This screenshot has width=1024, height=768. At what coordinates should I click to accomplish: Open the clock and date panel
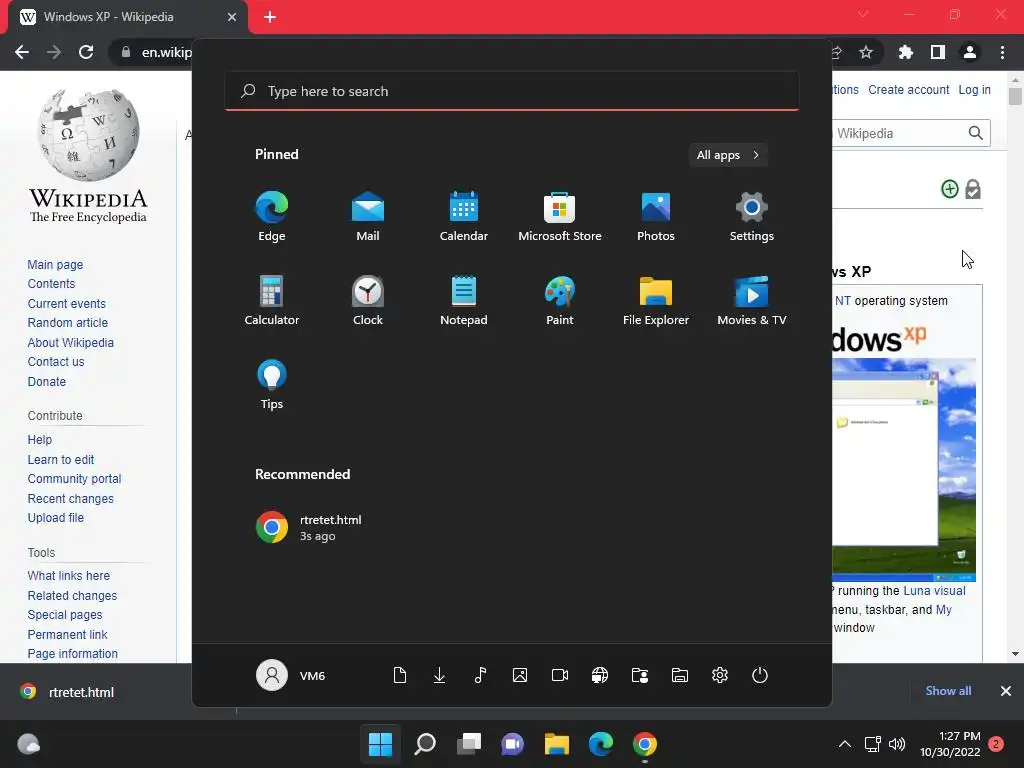950,744
